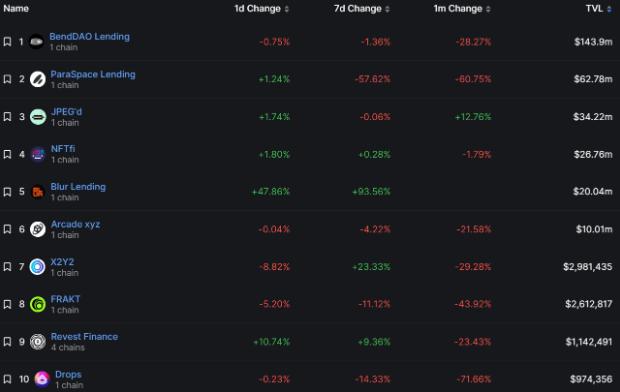Sort by 1d Change column arrows

pos(287,9)
